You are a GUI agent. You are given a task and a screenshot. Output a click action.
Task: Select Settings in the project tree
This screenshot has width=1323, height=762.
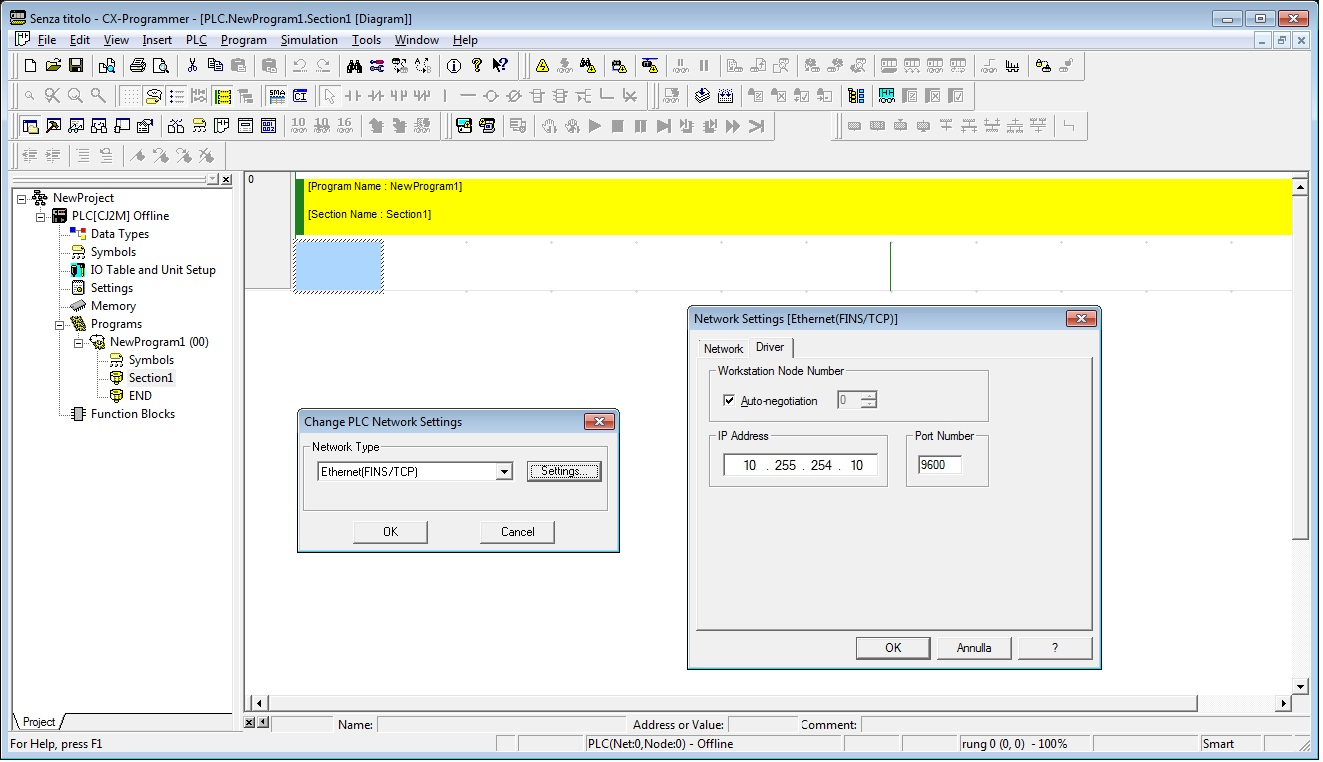[x=112, y=288]
